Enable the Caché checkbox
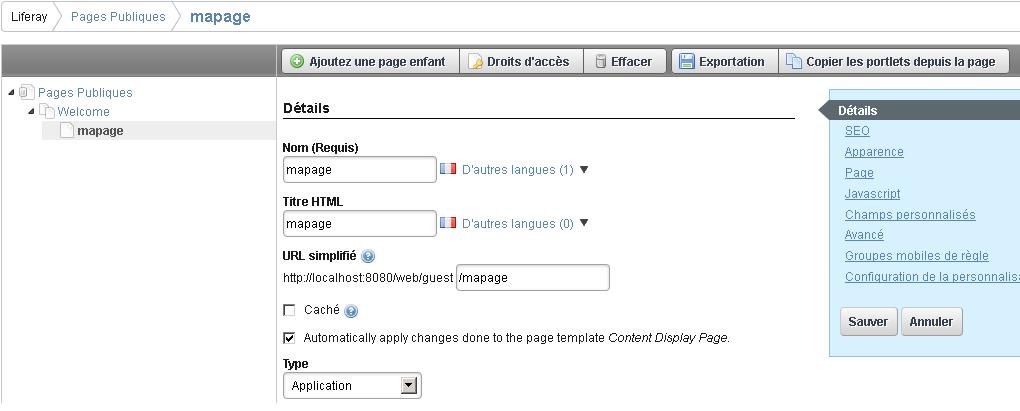Screen dimensions: 1020x411 coord(290,311)
